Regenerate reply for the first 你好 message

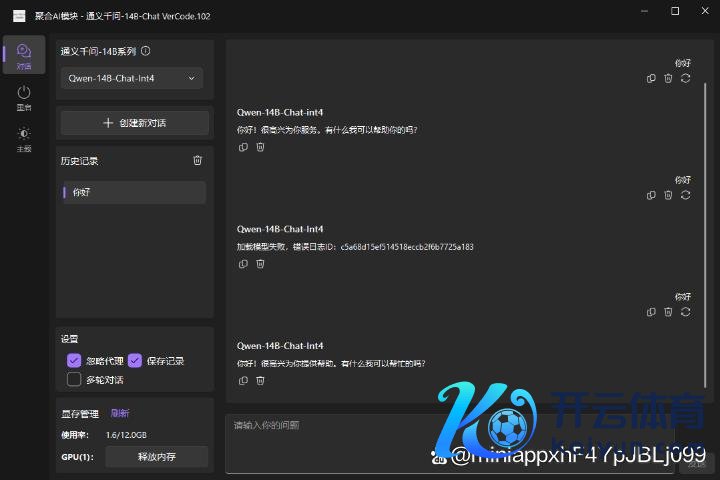(685, 78)
